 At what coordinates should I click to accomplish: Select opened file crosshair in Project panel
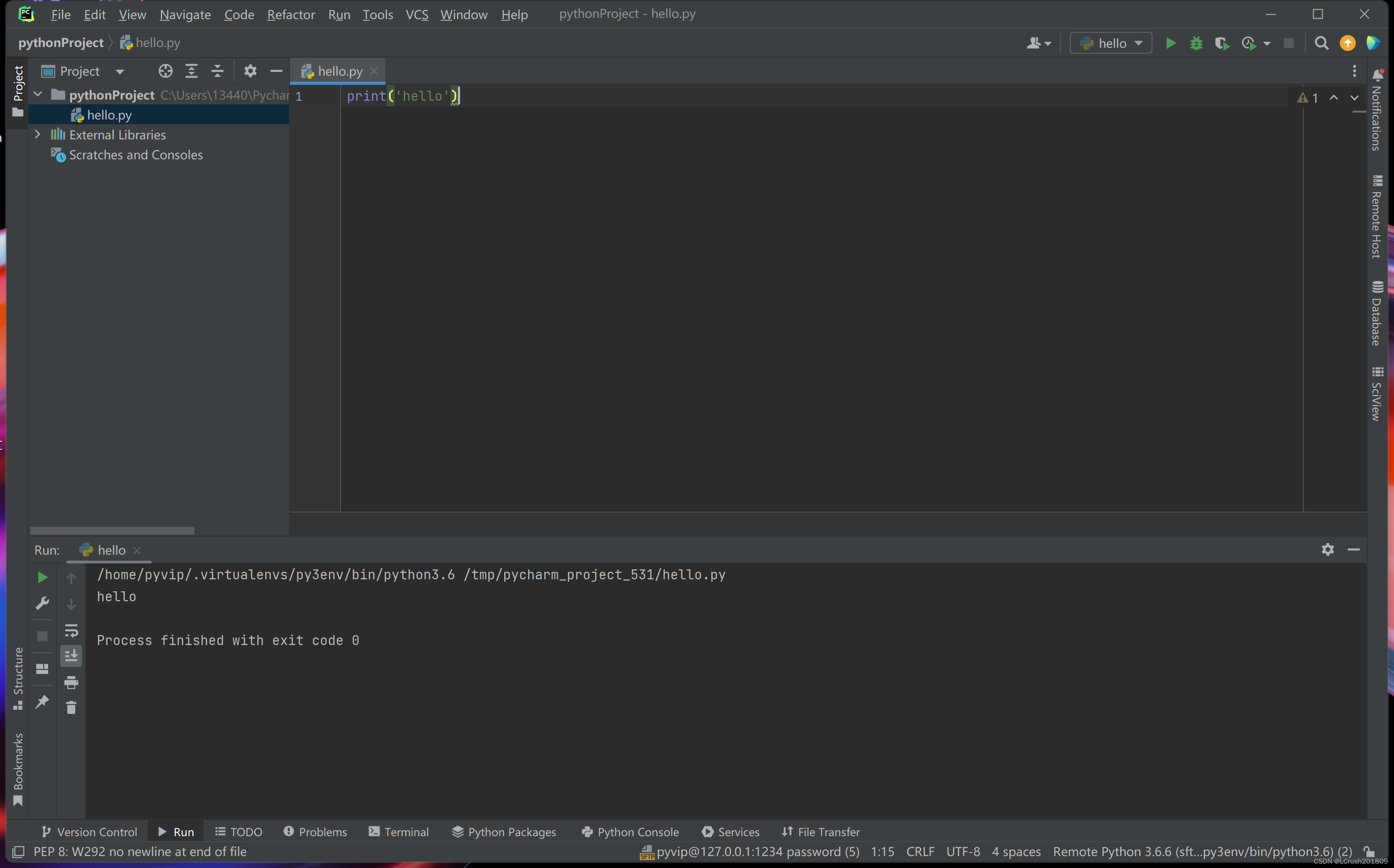coord(165,70)
